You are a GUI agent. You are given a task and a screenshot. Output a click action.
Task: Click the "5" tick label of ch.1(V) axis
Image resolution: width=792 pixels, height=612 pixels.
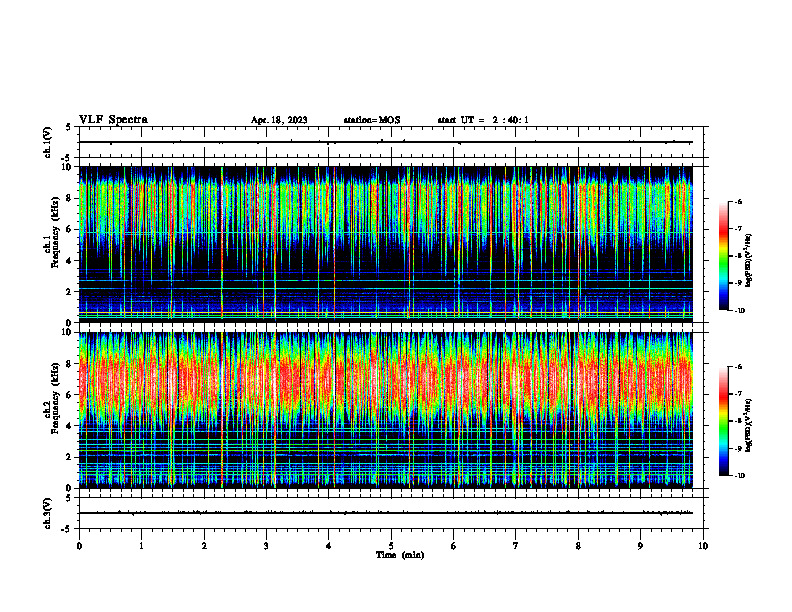click(70, 127)
